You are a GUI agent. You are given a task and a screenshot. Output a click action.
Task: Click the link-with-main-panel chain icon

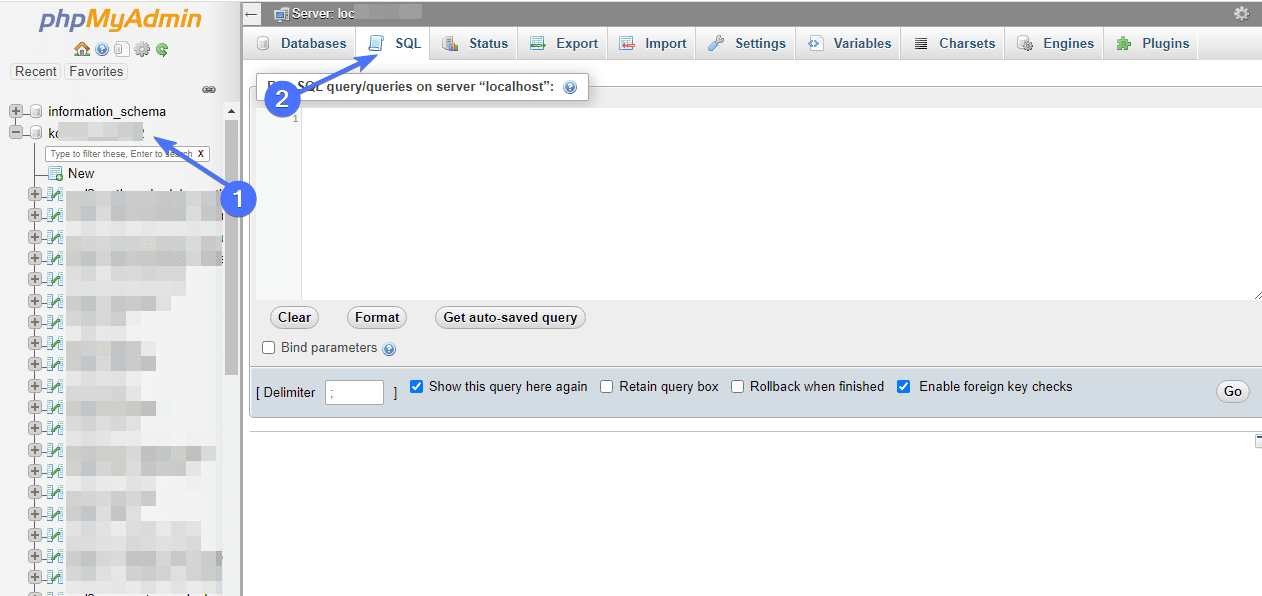tap(209, 89)
